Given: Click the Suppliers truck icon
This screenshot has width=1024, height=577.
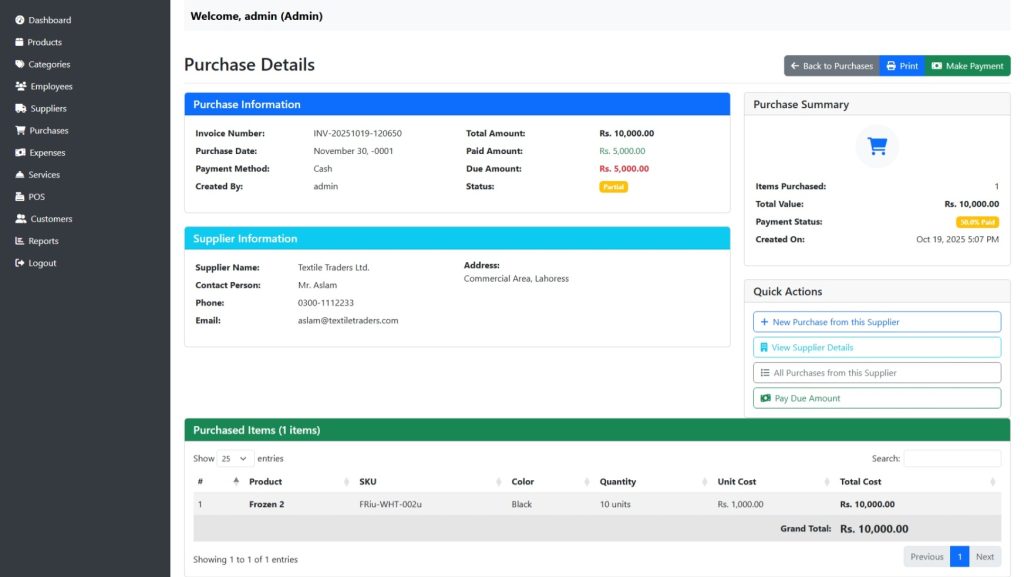Looking at the screenshot, I should pos(20,108).
